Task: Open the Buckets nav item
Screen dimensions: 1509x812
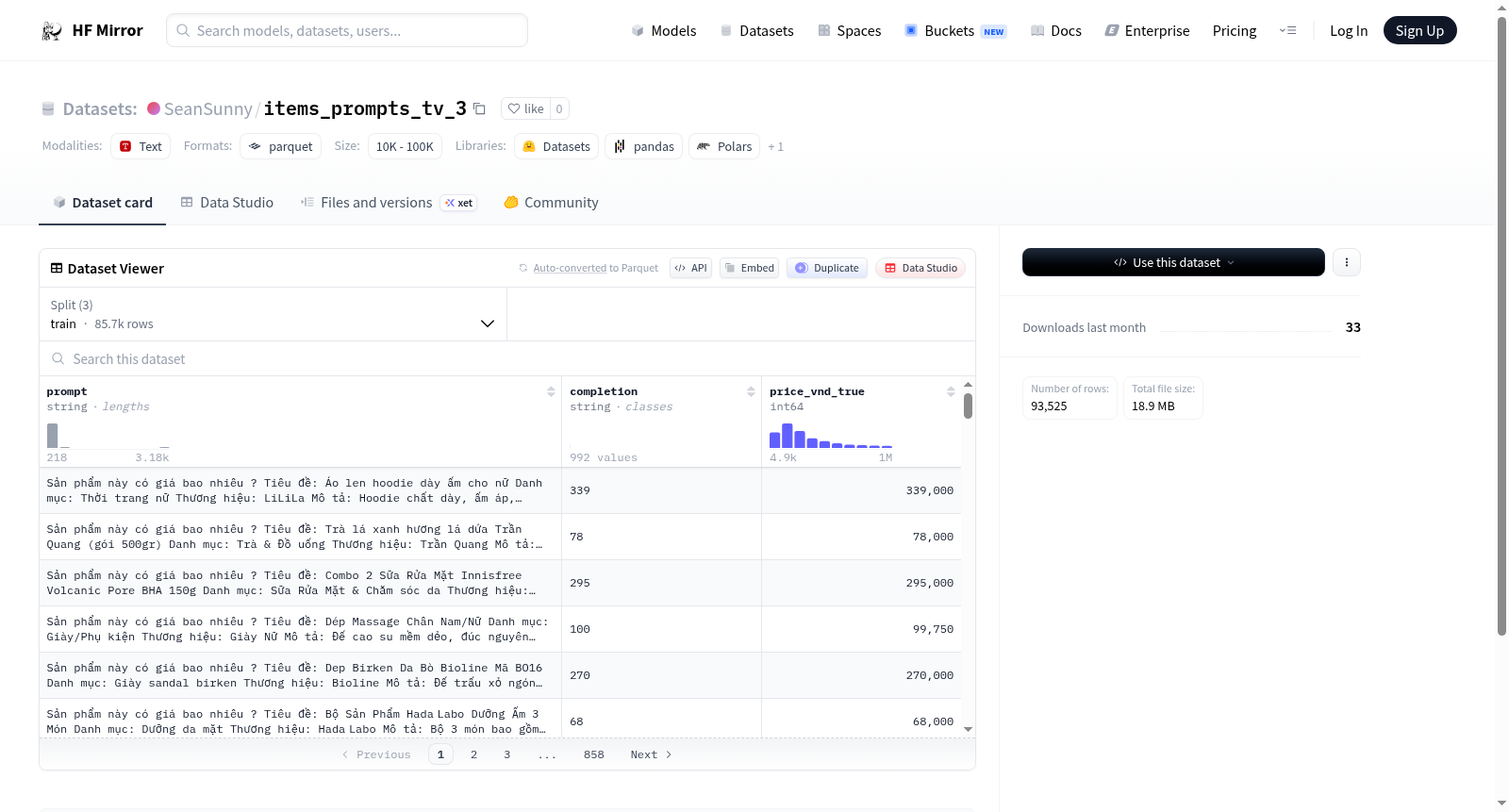Action: coord(955,30)
